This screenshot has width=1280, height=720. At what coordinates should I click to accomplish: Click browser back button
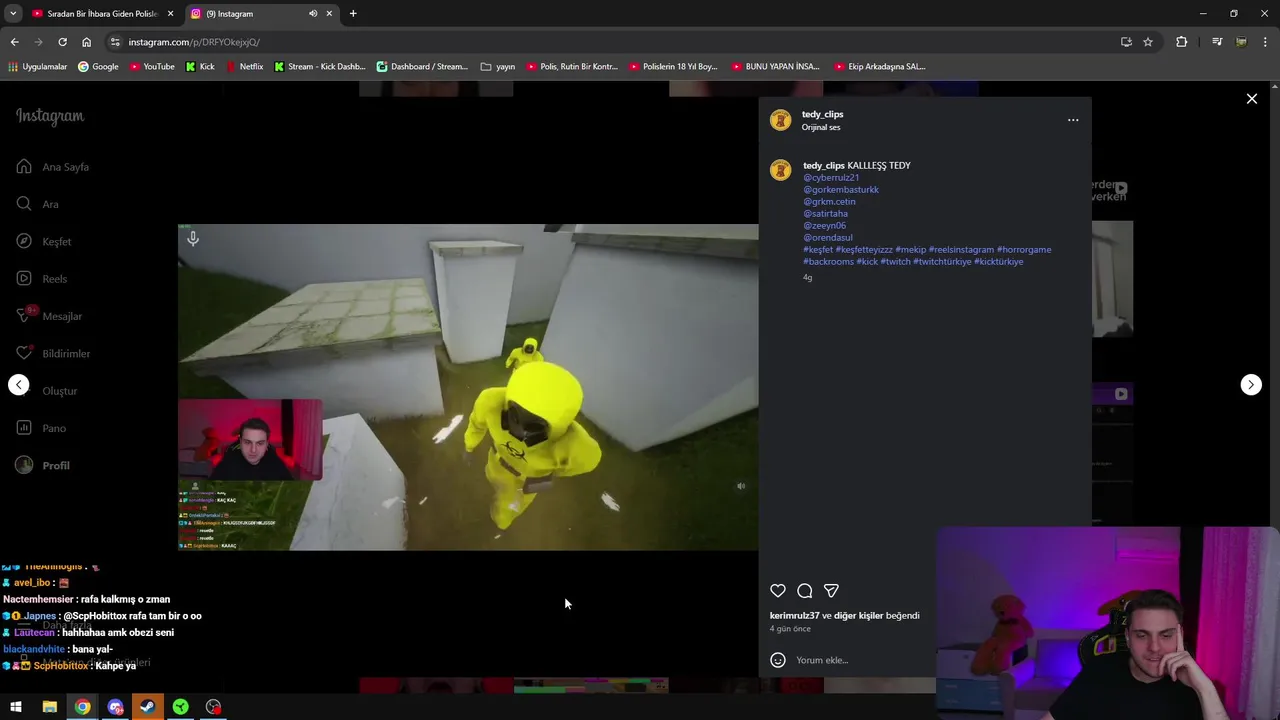[x=14, y=42]
